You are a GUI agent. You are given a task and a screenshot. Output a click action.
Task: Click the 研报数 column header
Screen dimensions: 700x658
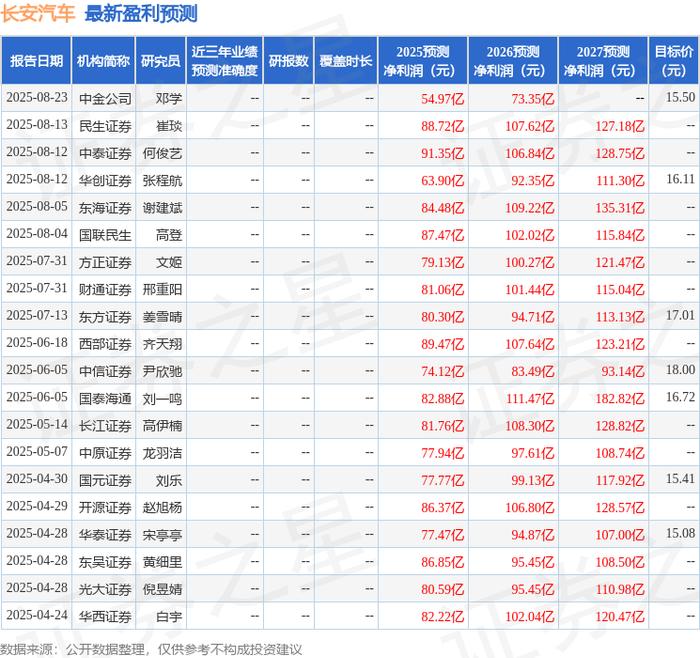coord(288,61)
